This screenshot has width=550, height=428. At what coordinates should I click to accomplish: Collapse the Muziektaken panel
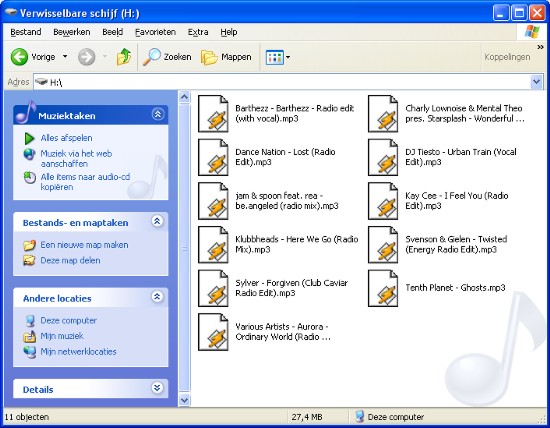pos(157,114)
